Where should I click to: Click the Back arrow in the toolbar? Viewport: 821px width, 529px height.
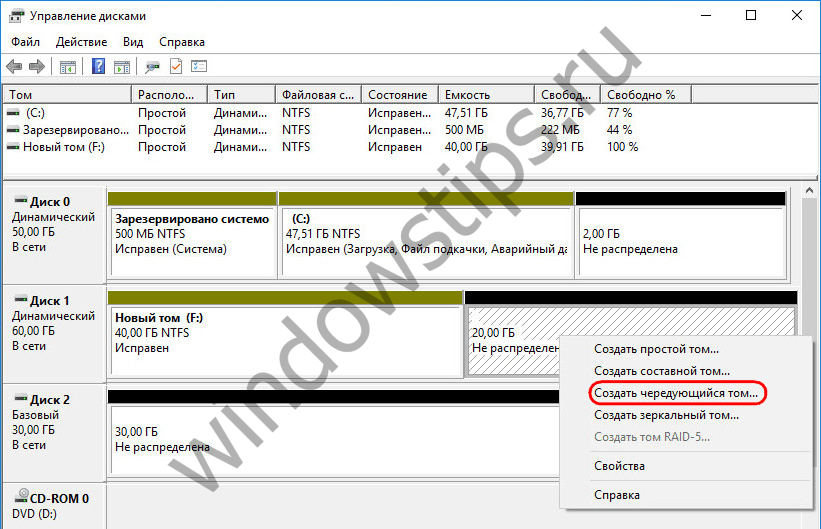coord(14,67)
